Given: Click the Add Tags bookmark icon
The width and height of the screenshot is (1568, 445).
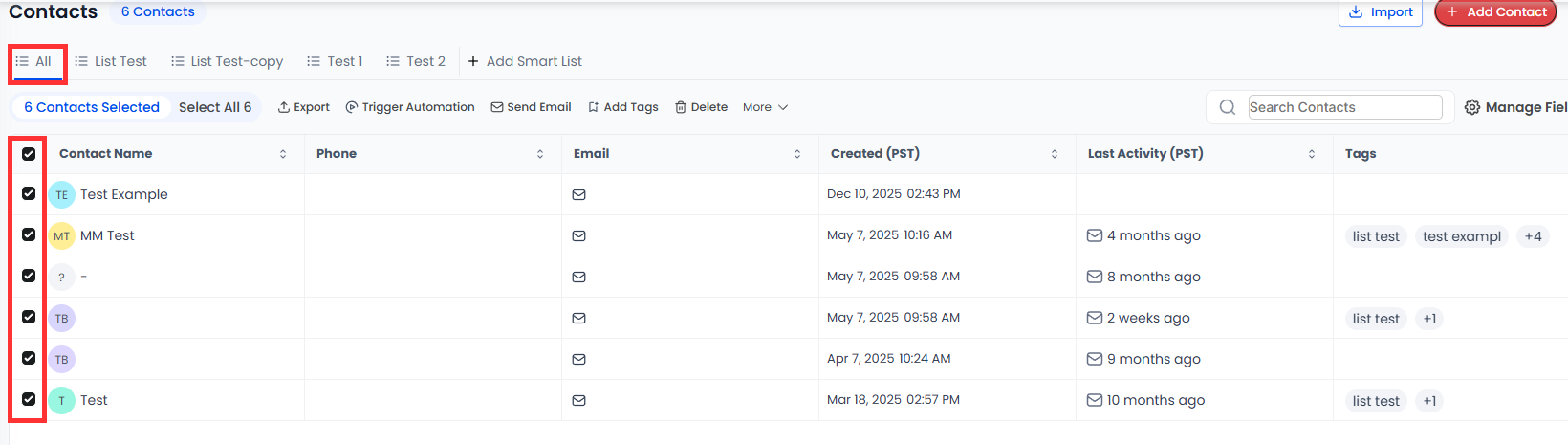Looking at the screenshot, I should (x=594, y=107).
